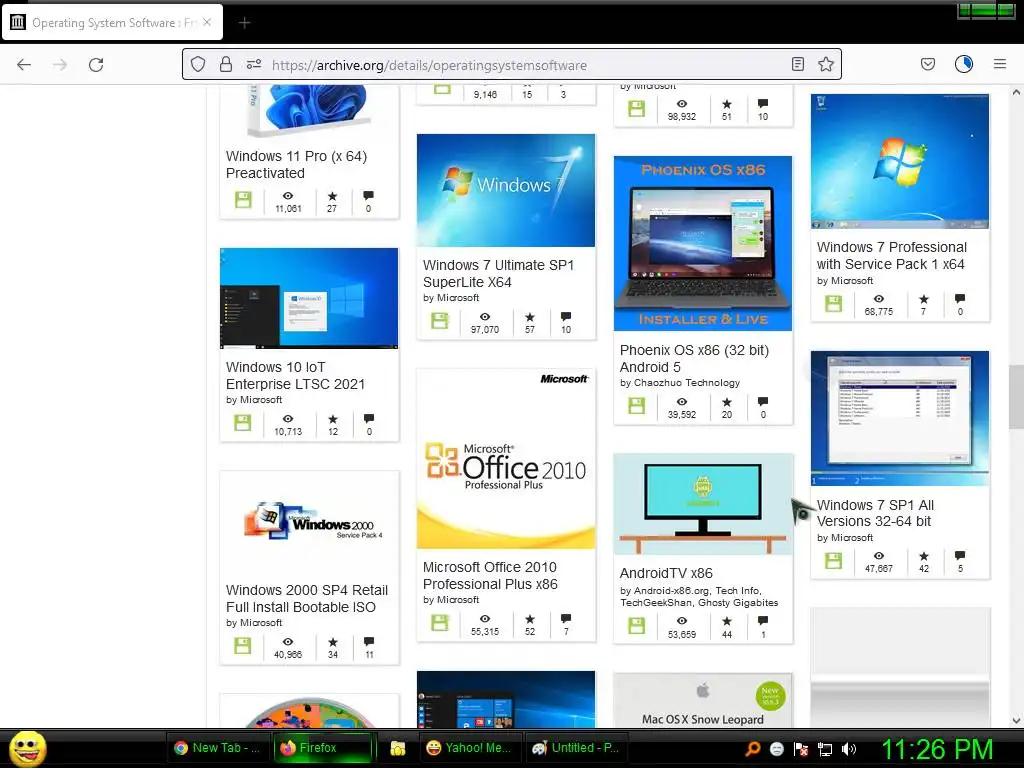Screen dimensions: 1024x768
Task: Click floppy icon for Windows 2000 SP4
Action: click(243, 647)
